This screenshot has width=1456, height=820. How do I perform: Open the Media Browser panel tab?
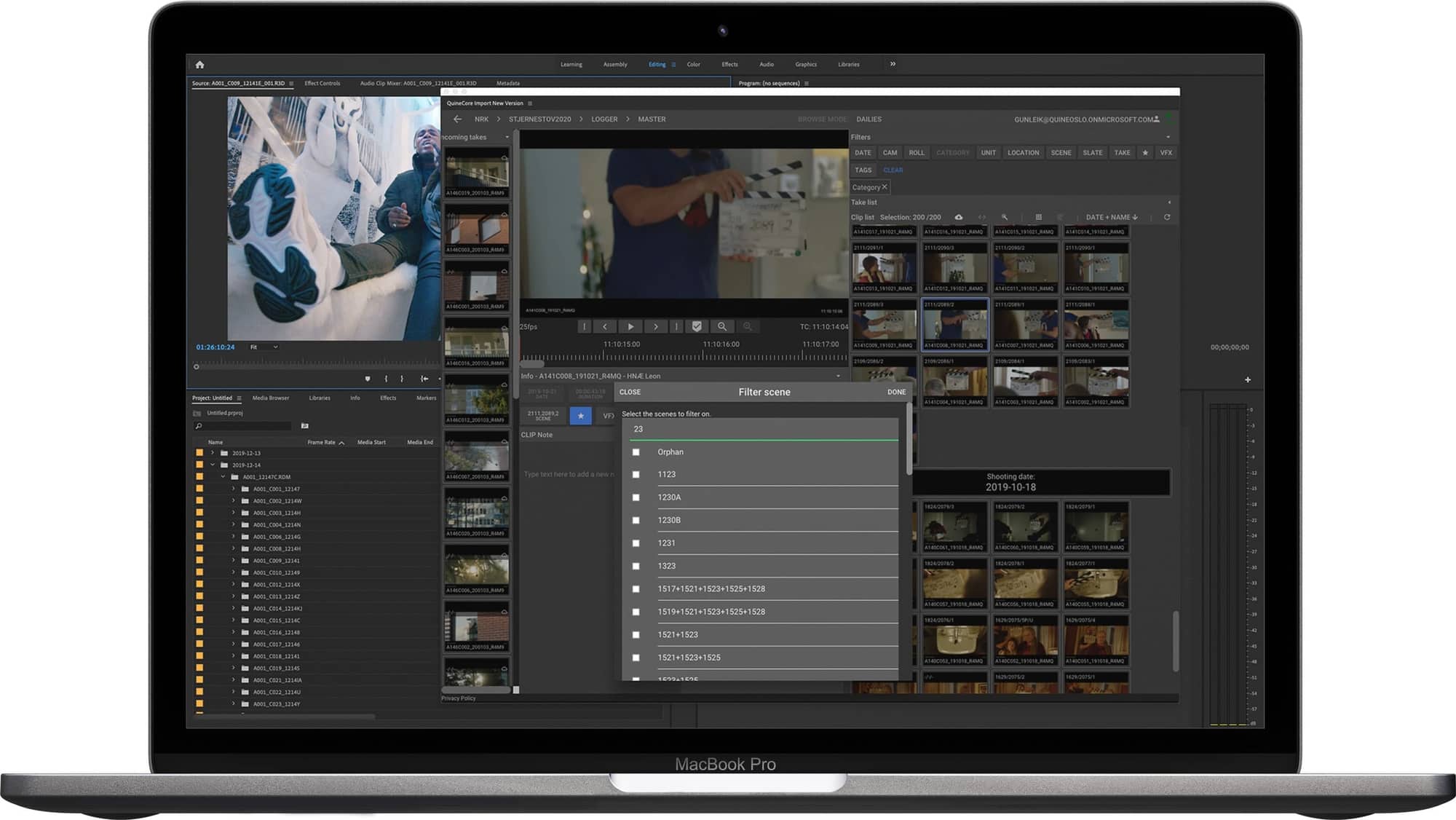(271, 398)
